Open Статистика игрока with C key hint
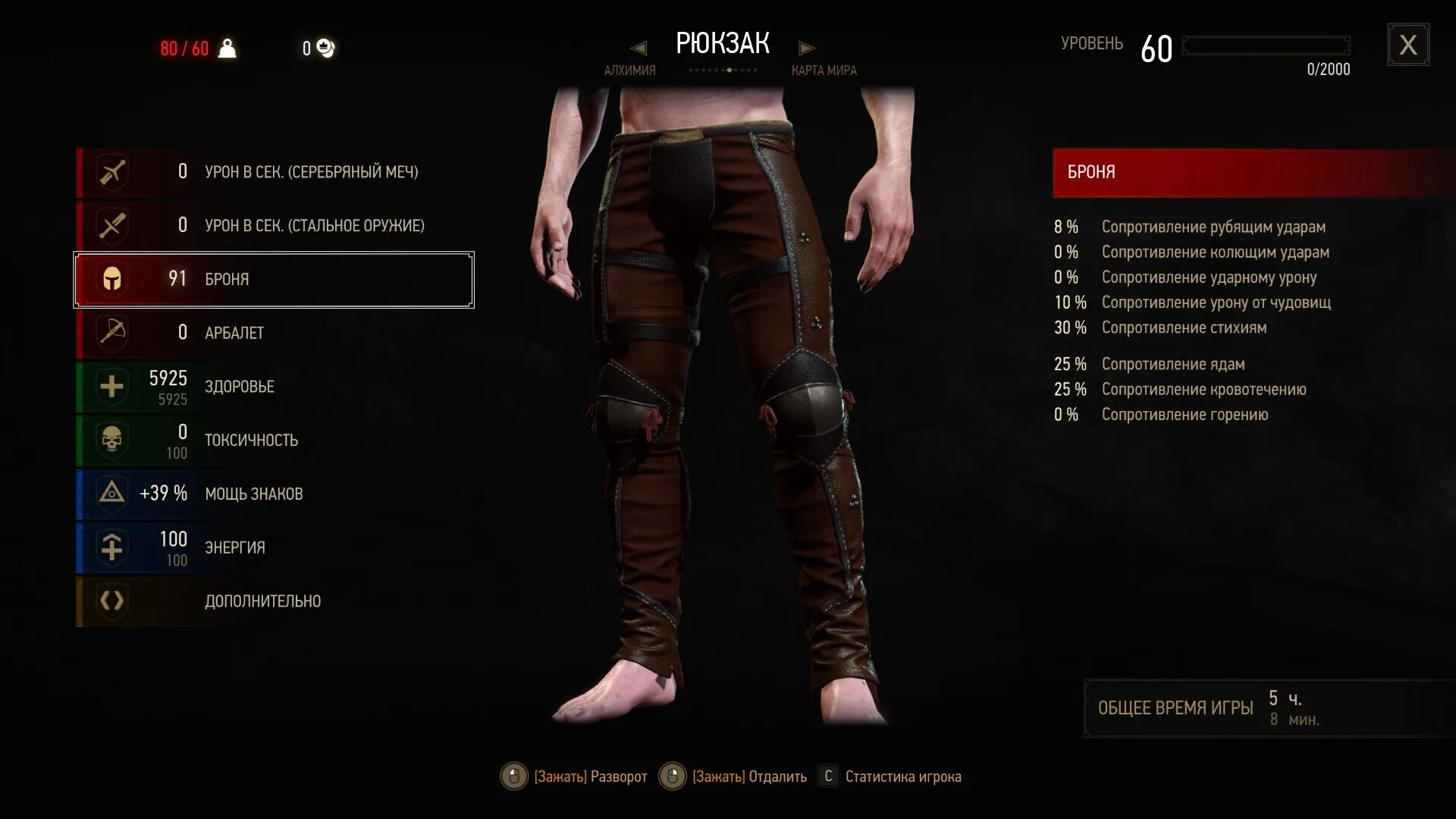This screenshot has height=819, width=1456. click(890, 777)
